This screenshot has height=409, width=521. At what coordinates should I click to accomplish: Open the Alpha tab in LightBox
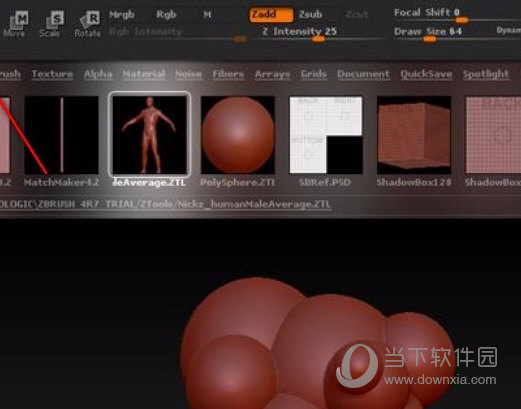coord(98,74)
